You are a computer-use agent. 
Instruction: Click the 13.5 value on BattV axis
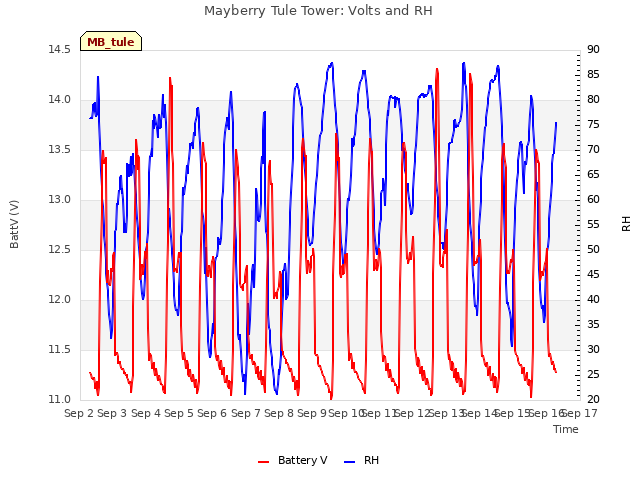60,150
